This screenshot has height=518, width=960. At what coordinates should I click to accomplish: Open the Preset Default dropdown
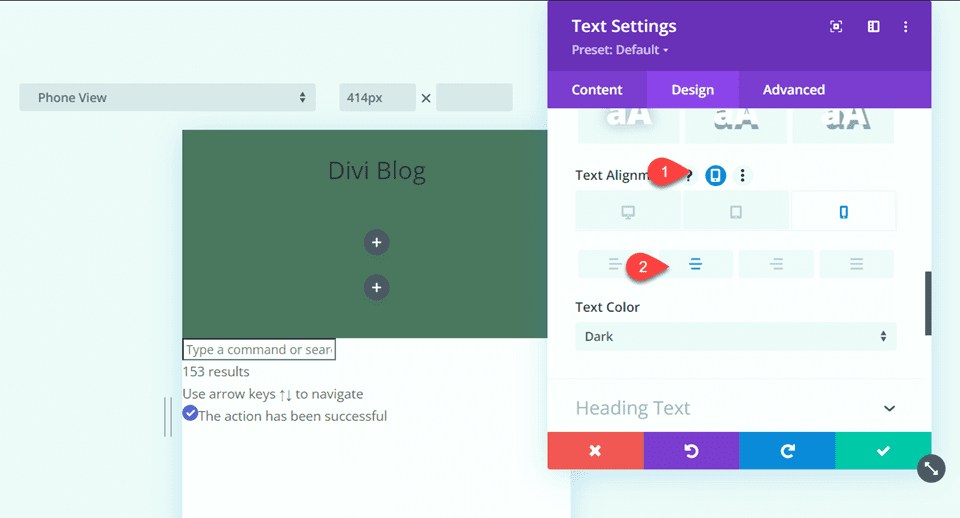[x=620, y=50]
